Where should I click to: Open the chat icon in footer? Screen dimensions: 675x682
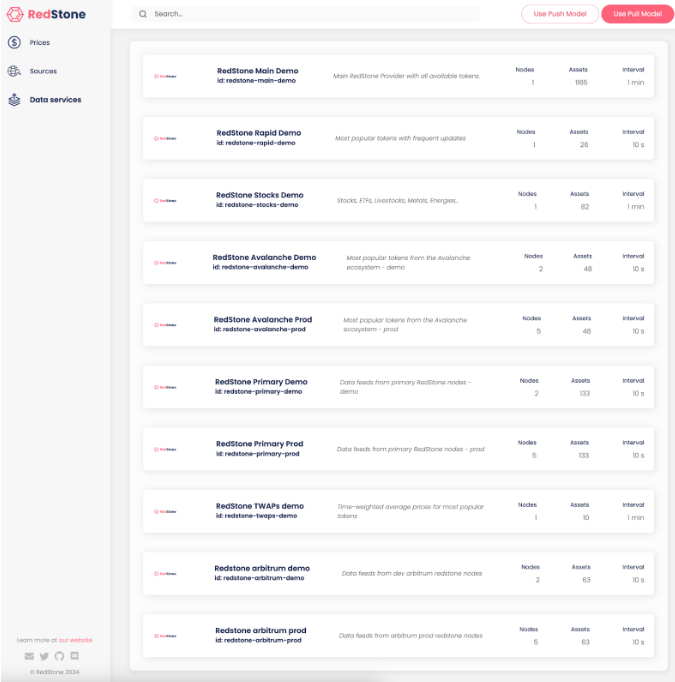(75, 656)
